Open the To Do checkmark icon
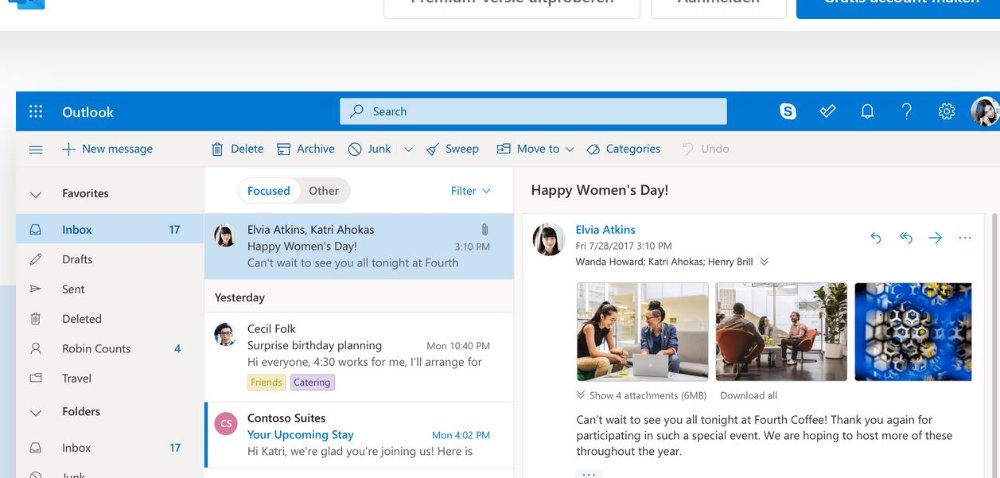 pos(828,111)
